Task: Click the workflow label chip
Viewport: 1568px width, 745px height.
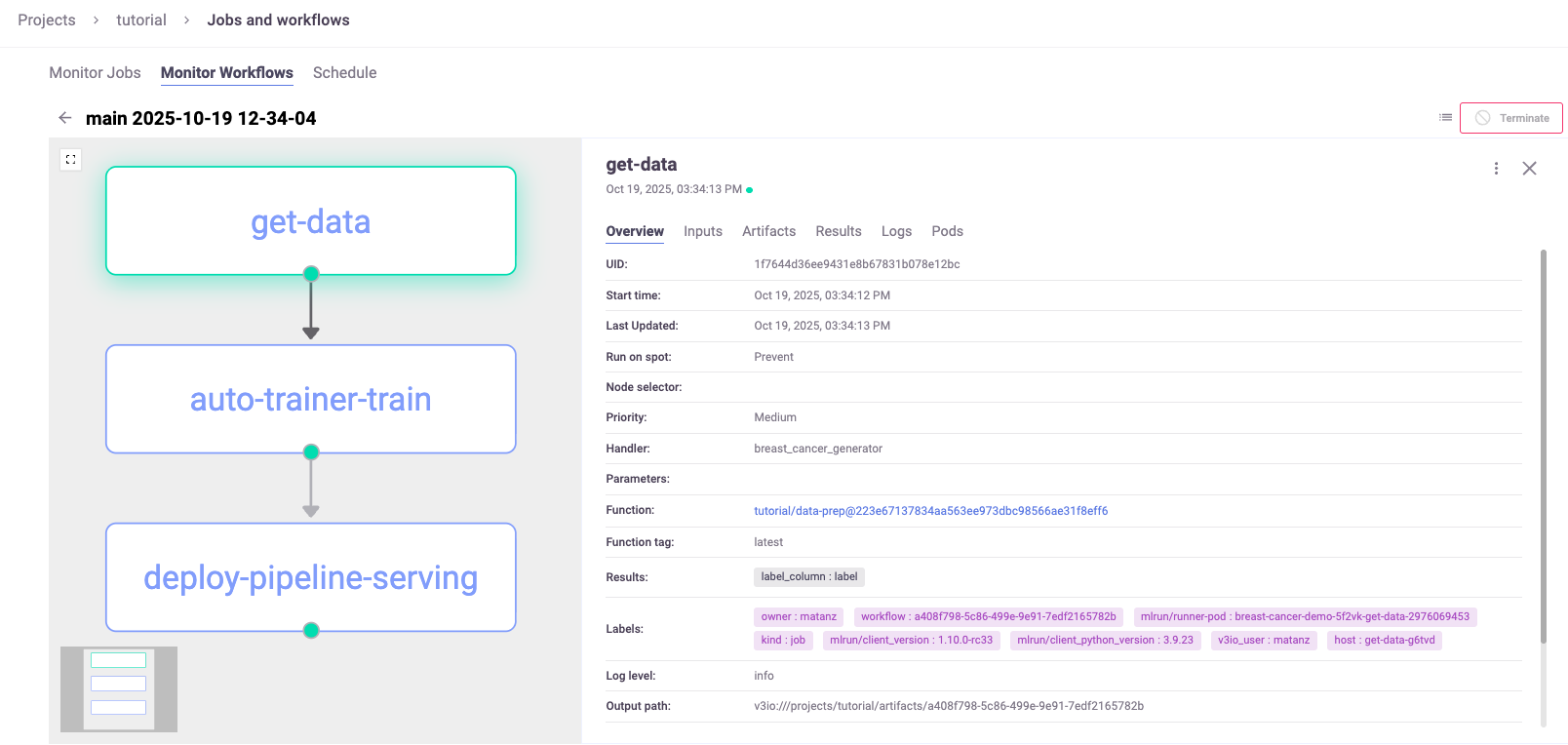Action: click(x=988, y=617)
